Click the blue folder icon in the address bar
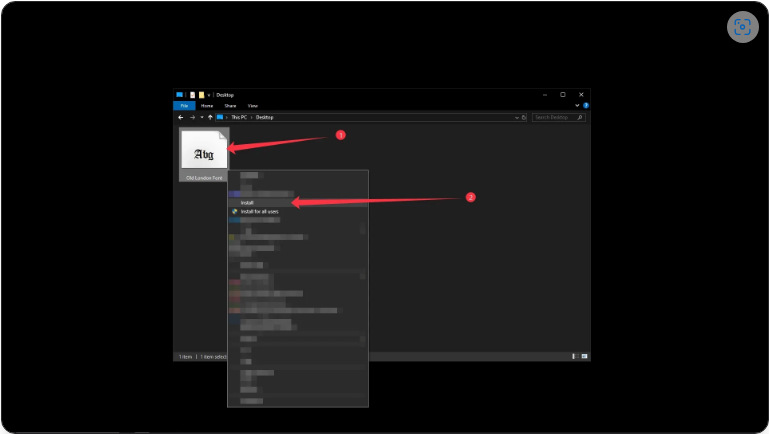The image size is (769, 434). pos(220,117)
